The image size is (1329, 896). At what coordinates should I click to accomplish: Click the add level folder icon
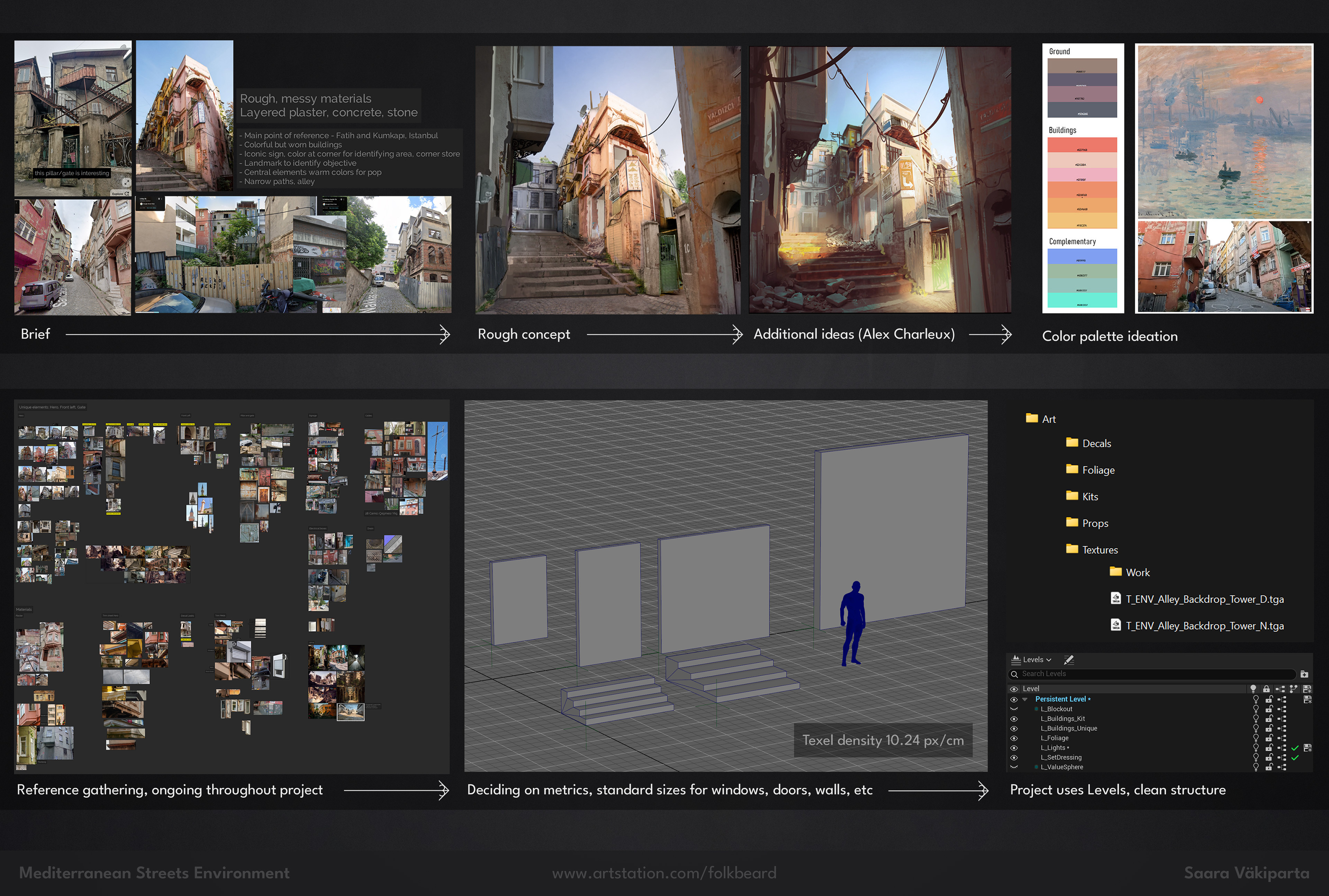point(1304,674)
